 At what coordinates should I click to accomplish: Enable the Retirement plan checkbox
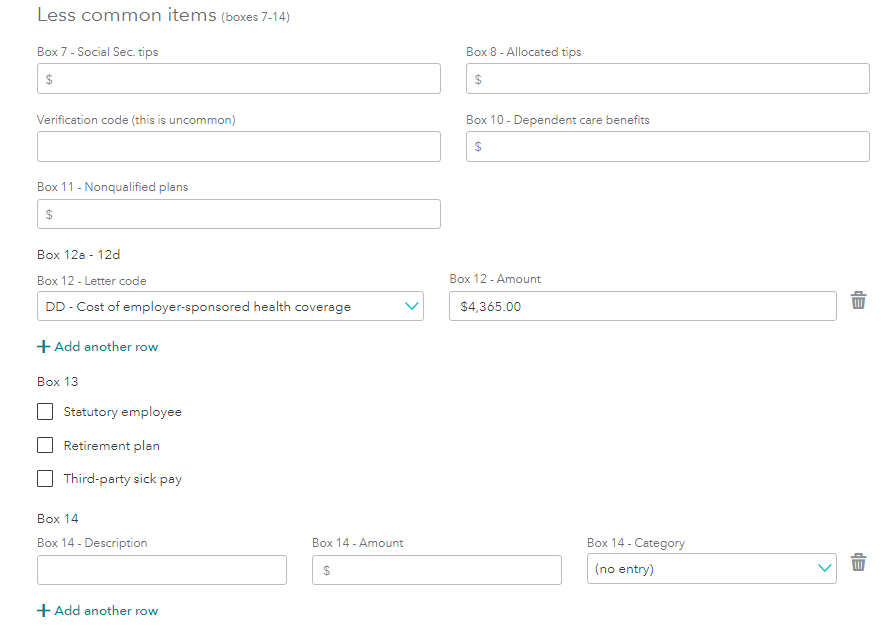(45, 446)
